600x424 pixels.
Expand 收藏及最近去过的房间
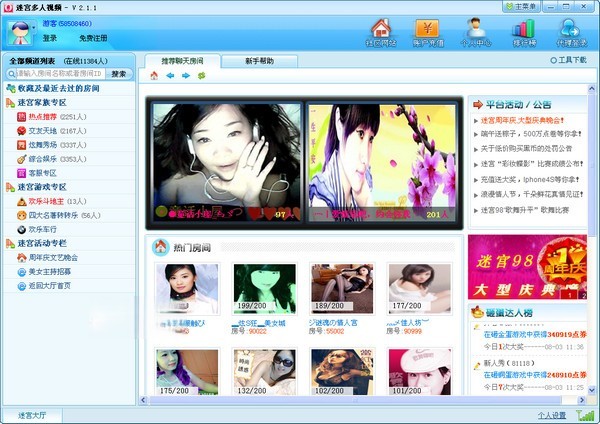pos(59,88)
